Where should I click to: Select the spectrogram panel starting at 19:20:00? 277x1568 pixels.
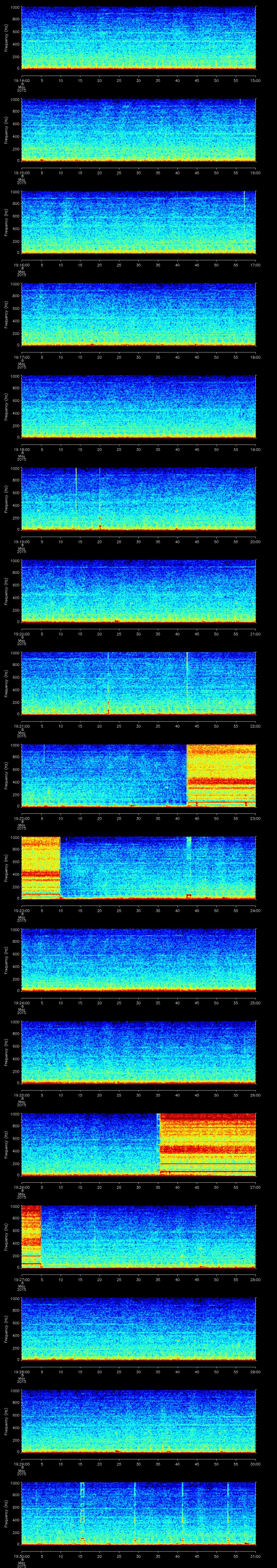[x=138, y=591]
